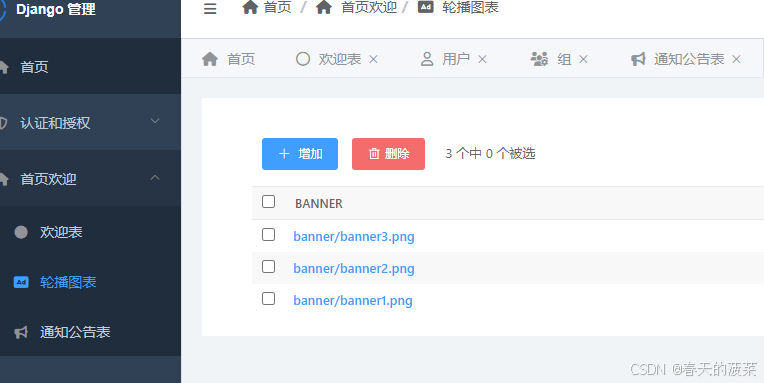Screen dimensions: 764x383
Task: Close the 通知公告表 tab
Action: (736, 59)
